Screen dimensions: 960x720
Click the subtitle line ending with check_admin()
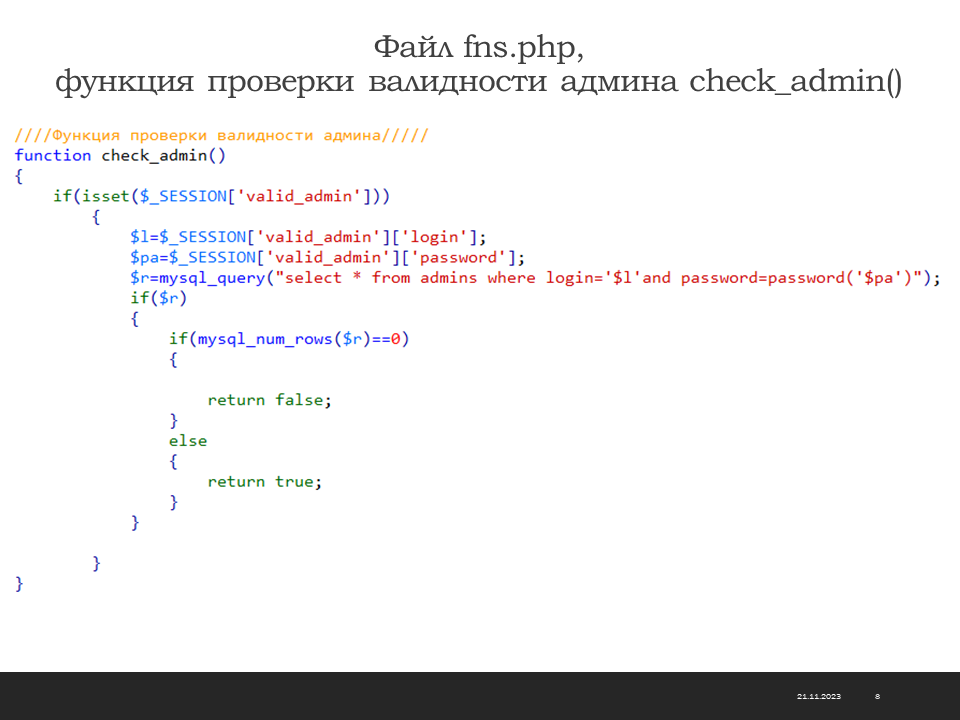click(478, 82)
